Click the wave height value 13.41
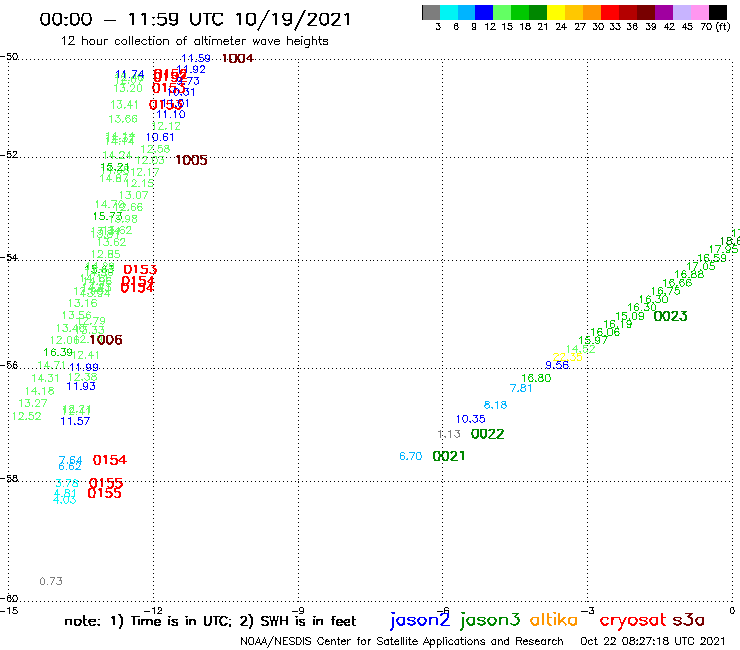740x650 pixels. 125,105
